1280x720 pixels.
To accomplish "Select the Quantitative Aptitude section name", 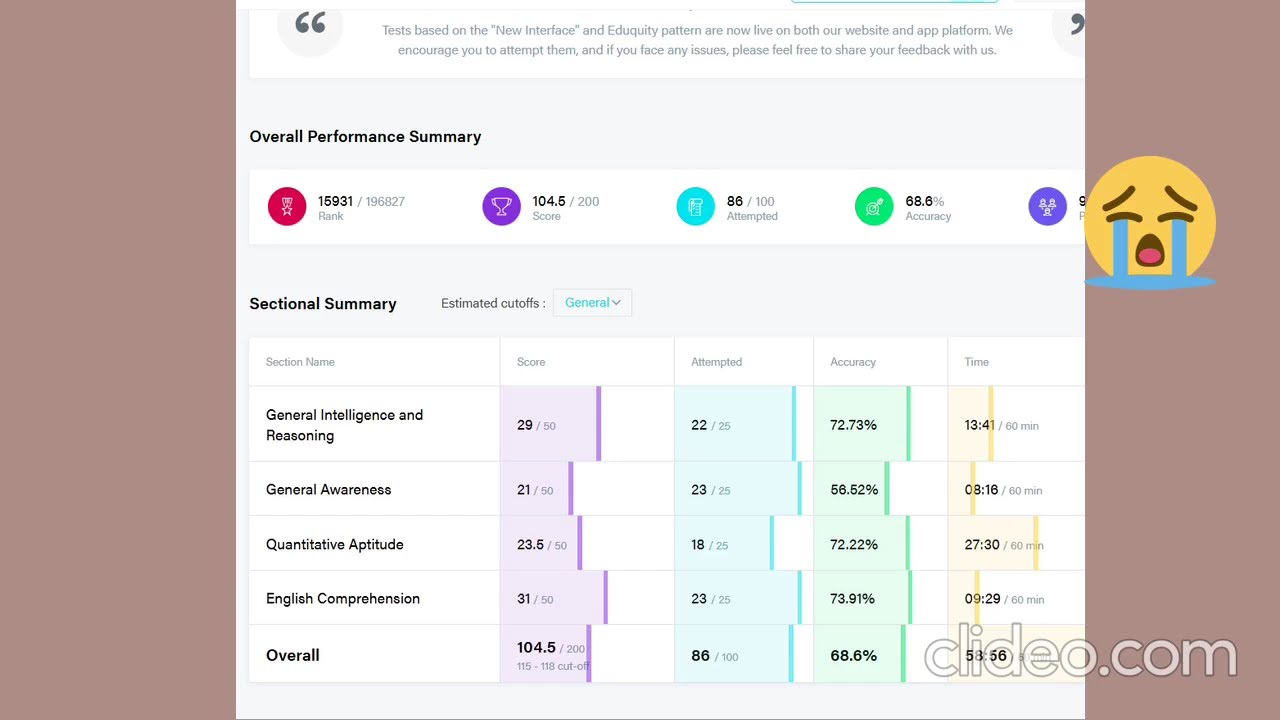I will [x=335, y=545].
